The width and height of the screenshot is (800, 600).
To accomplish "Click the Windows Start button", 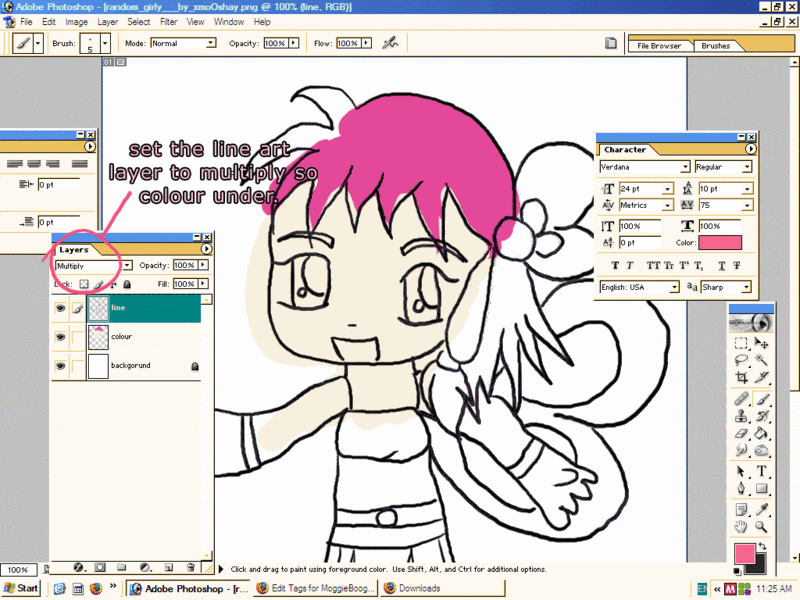I will tap(21, 588).
